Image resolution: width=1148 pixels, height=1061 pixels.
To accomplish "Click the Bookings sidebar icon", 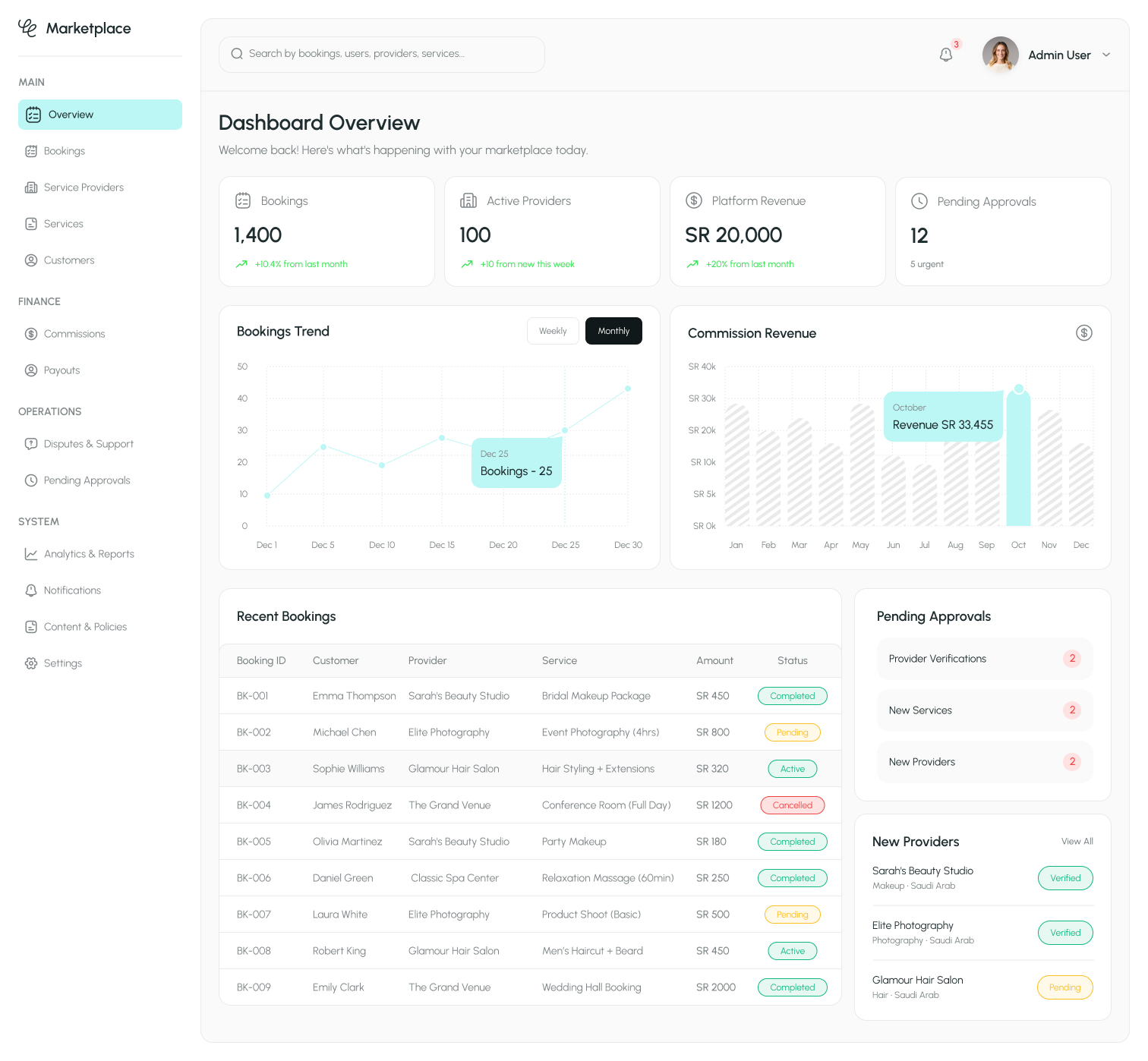I will coord(31,151).
